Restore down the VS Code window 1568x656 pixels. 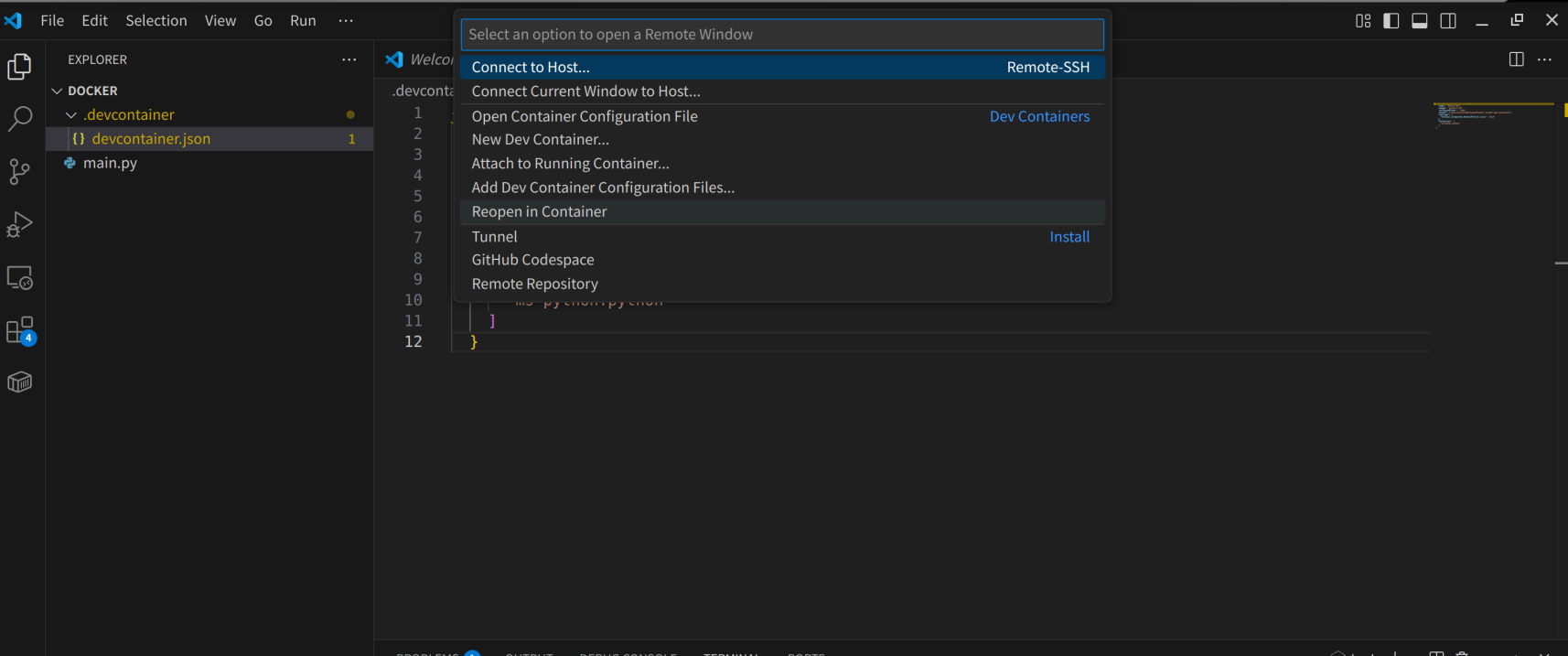(1517, 20)
